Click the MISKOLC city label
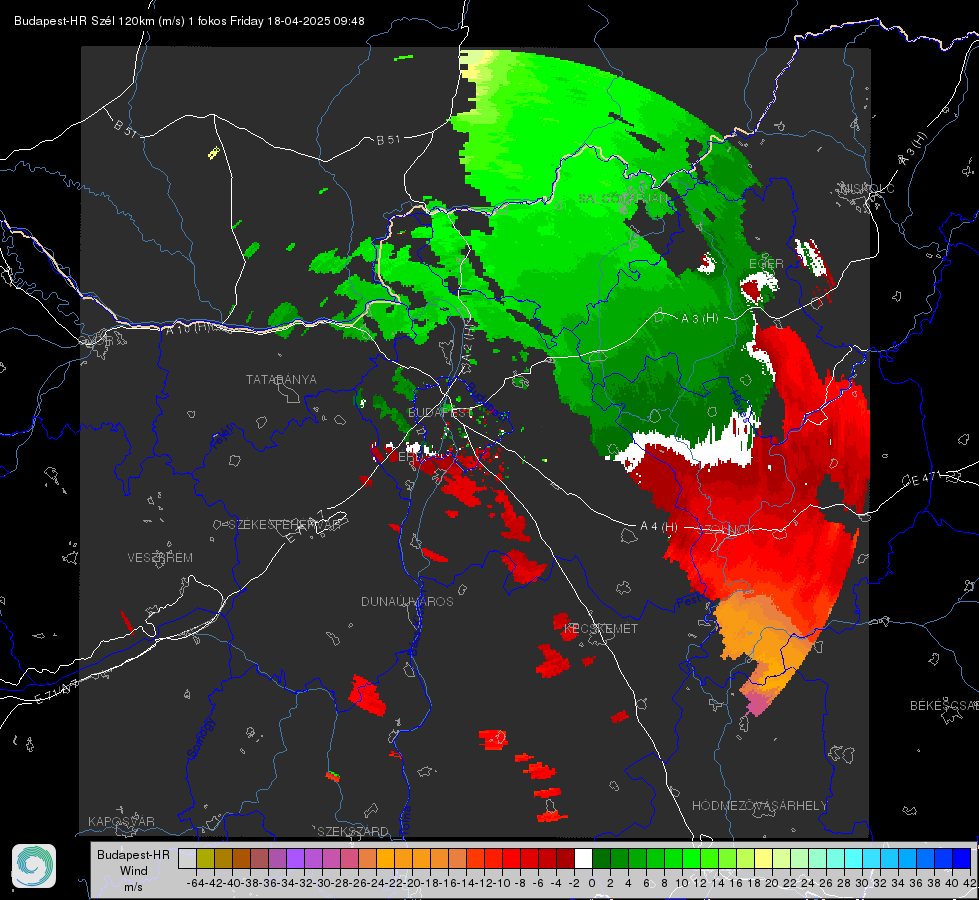This screenshot has width=979, height=900. [x=867, y=189]
